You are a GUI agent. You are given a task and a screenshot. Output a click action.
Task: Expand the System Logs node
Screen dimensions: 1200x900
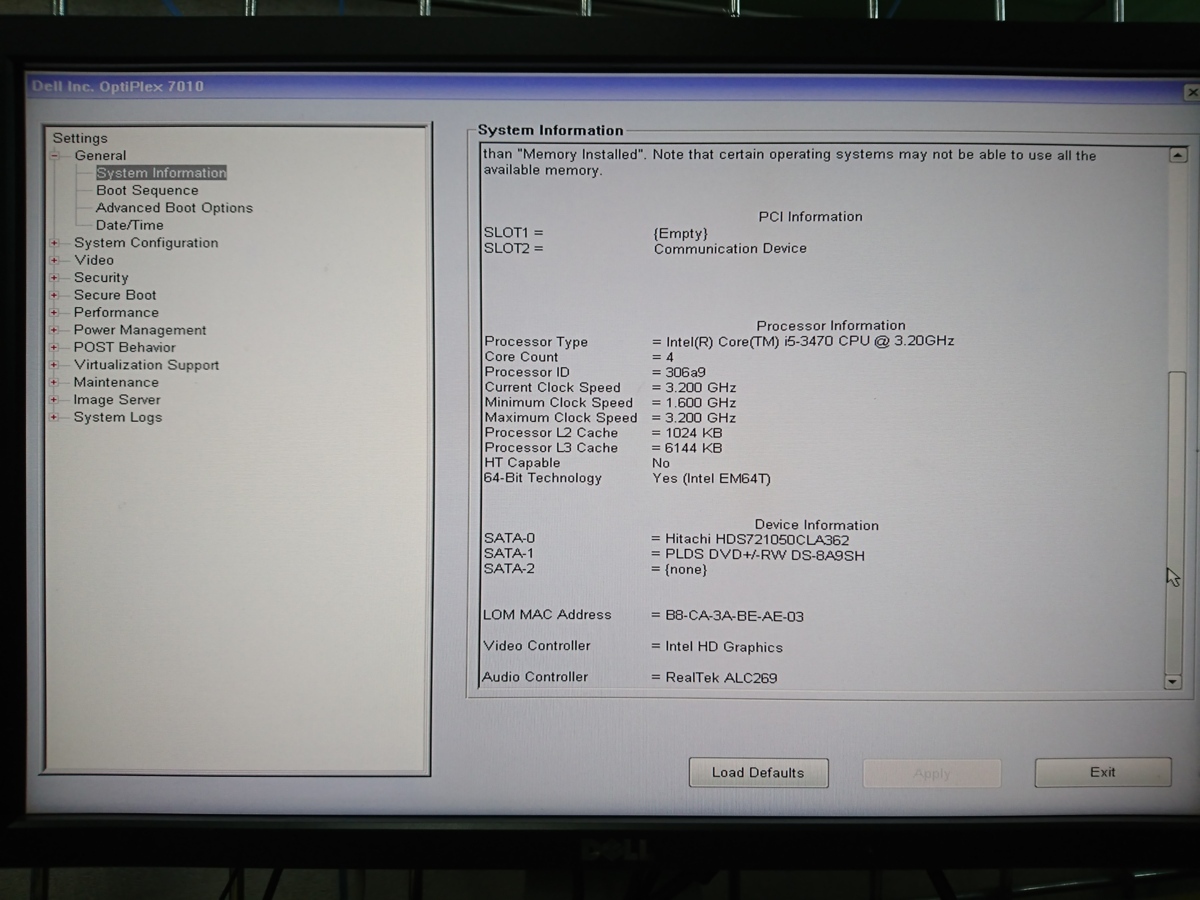point(54,417)
